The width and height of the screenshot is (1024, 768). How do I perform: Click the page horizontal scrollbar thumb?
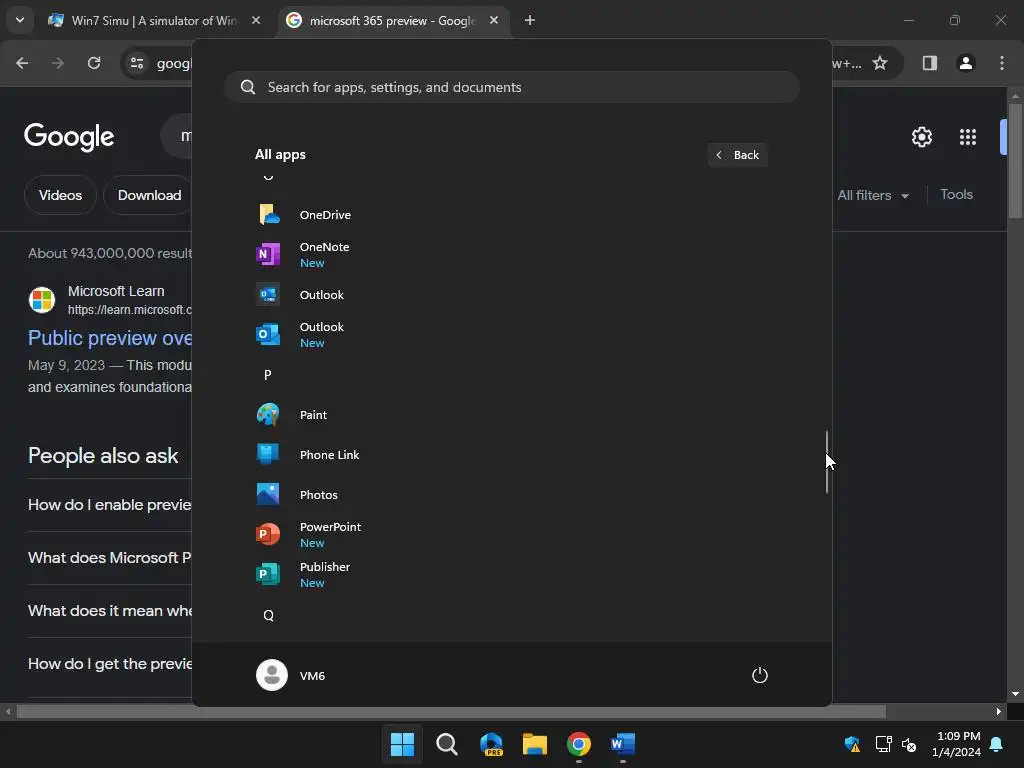coord(451,711)
